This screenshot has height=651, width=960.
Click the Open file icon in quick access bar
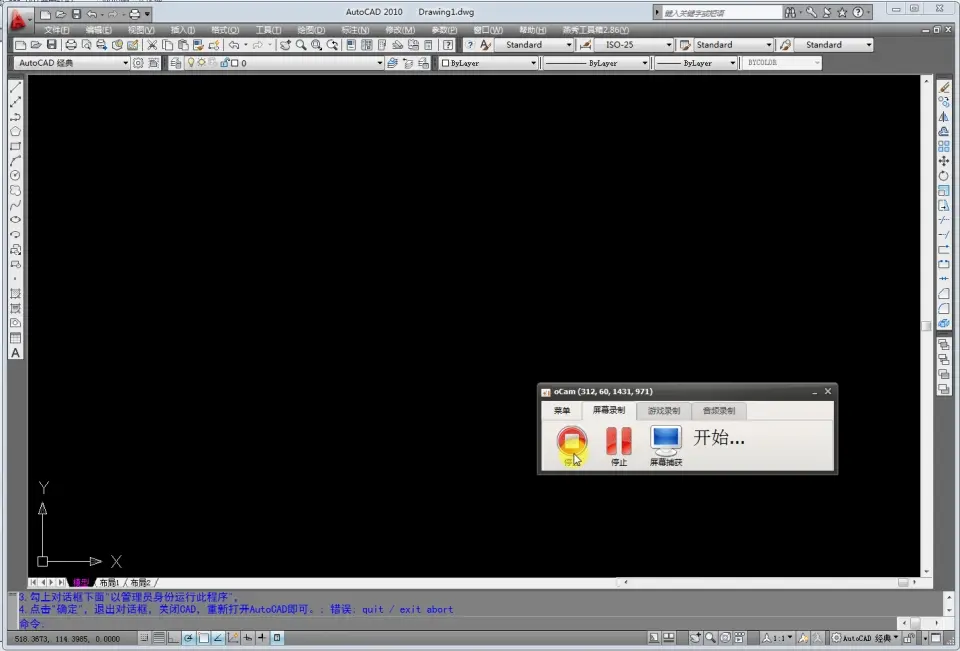[x=61, y=13]
